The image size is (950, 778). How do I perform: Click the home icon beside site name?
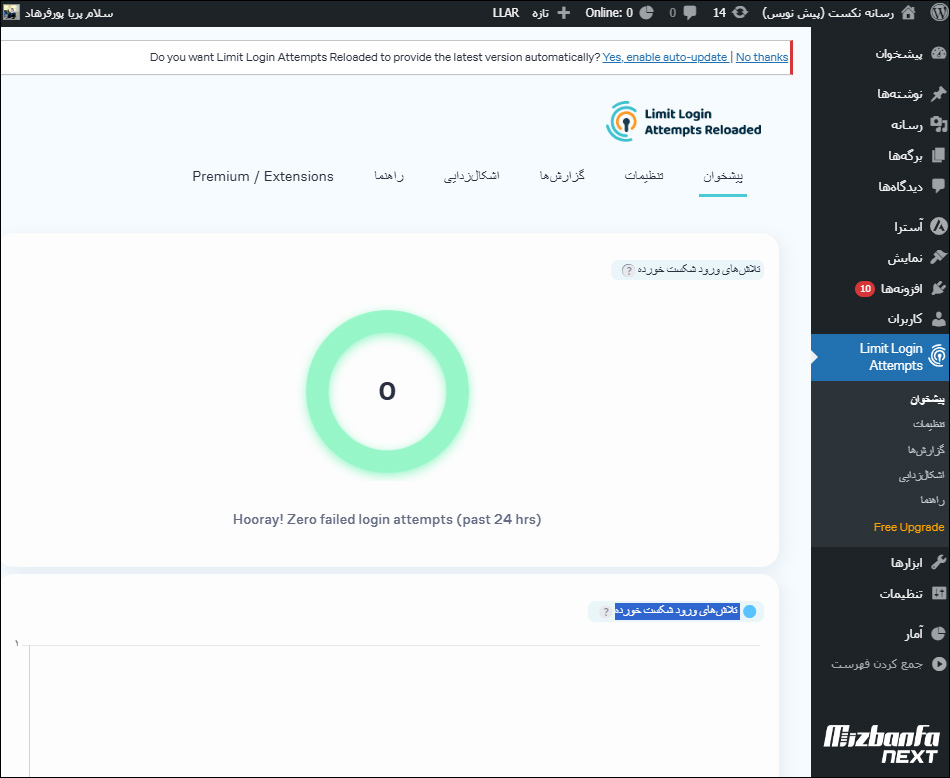point(909,13)
